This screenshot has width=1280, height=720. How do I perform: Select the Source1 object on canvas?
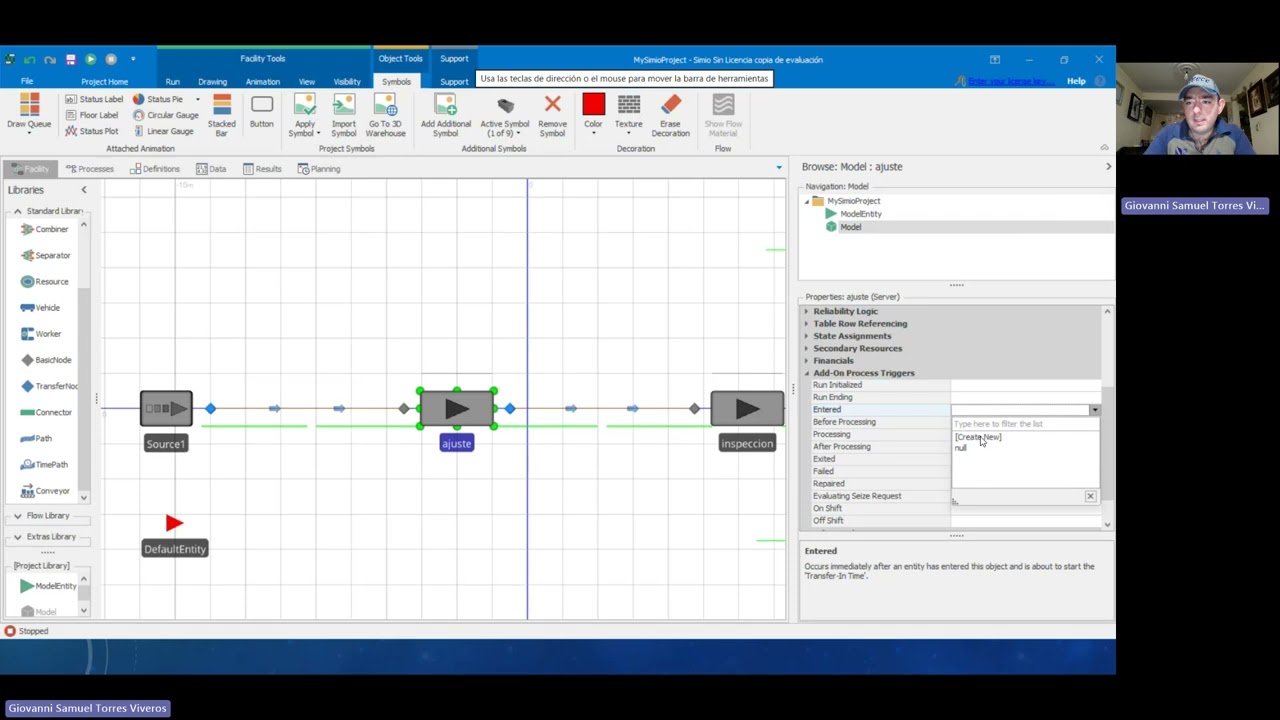click(x=166, y=408)
